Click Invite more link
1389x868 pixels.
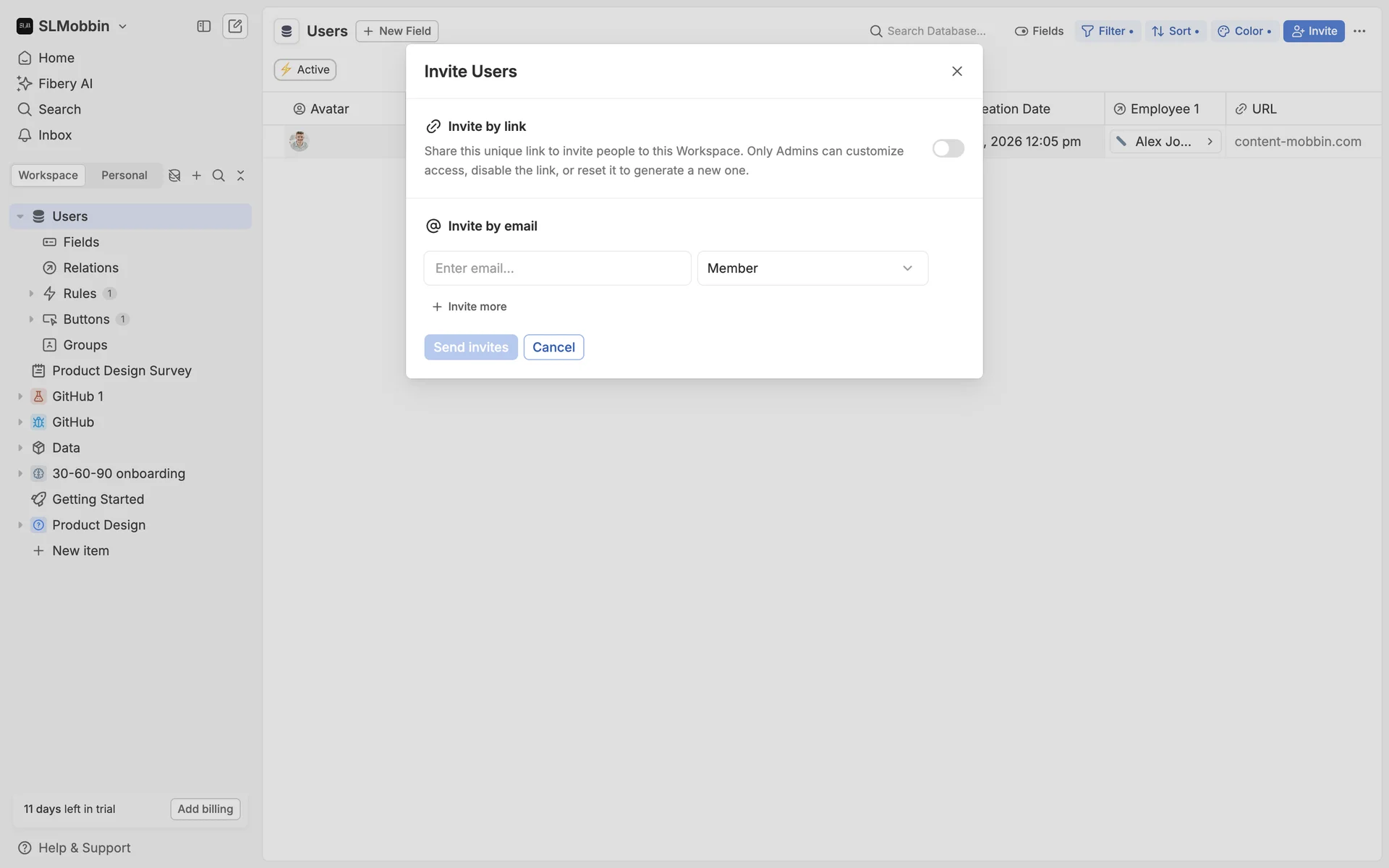point(469,307)
